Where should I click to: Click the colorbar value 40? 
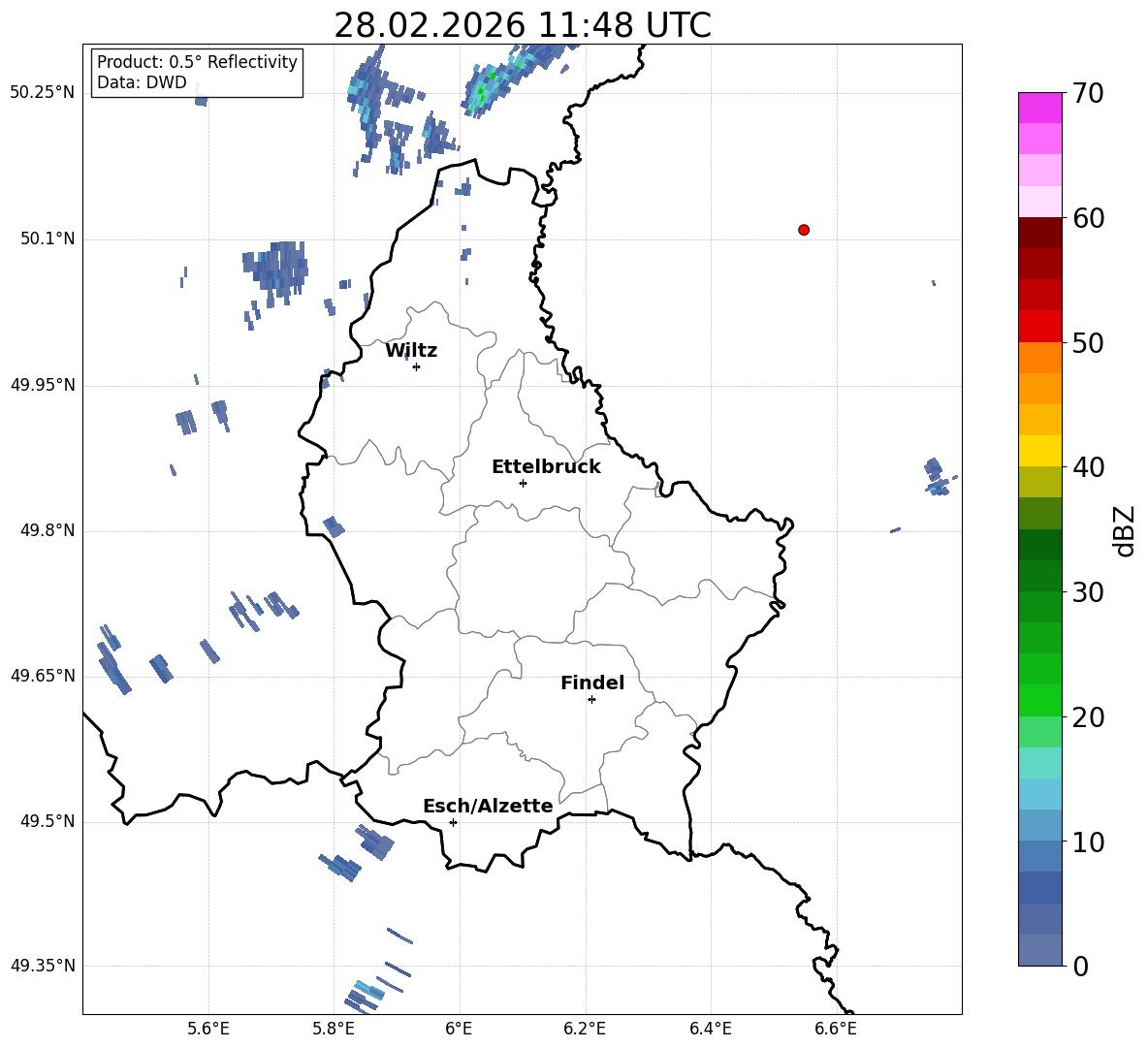click(1088, 467)
